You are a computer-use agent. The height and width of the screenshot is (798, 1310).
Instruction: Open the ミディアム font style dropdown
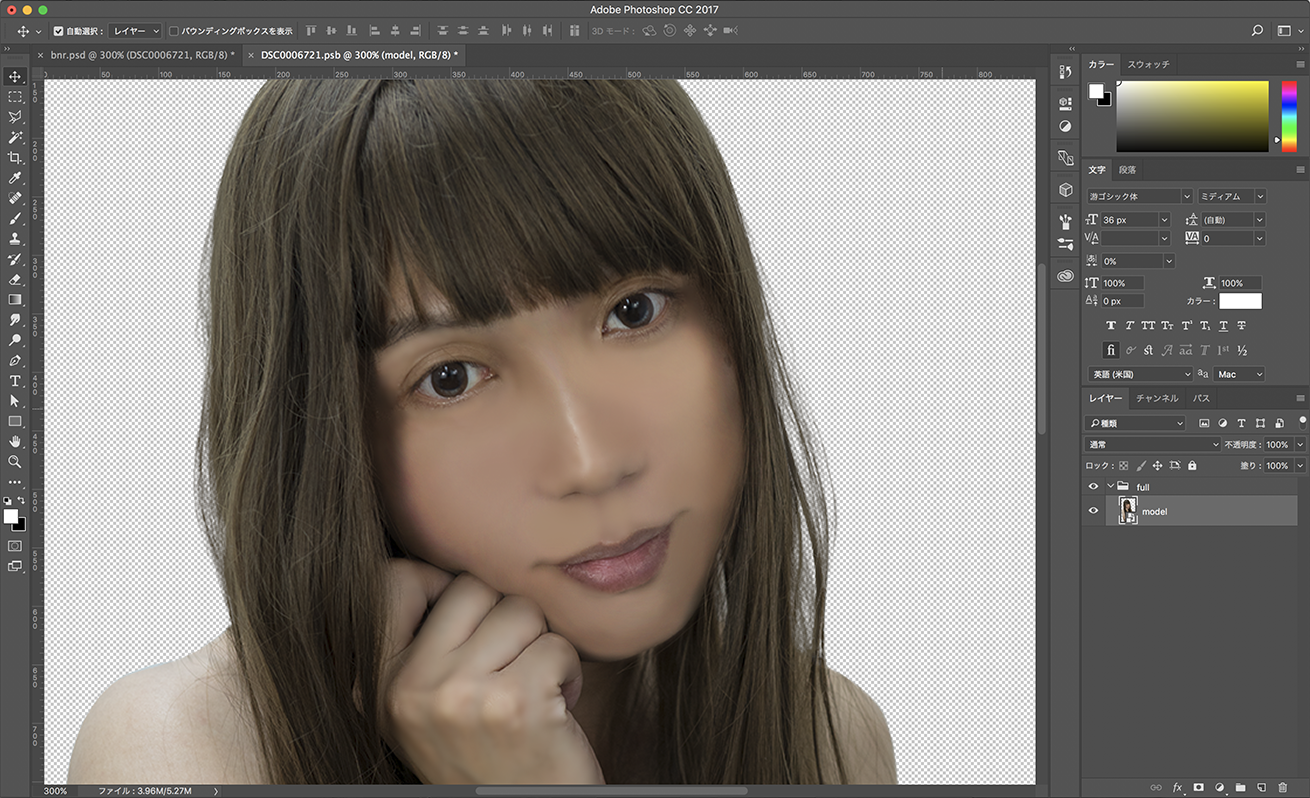point(1232,197)
